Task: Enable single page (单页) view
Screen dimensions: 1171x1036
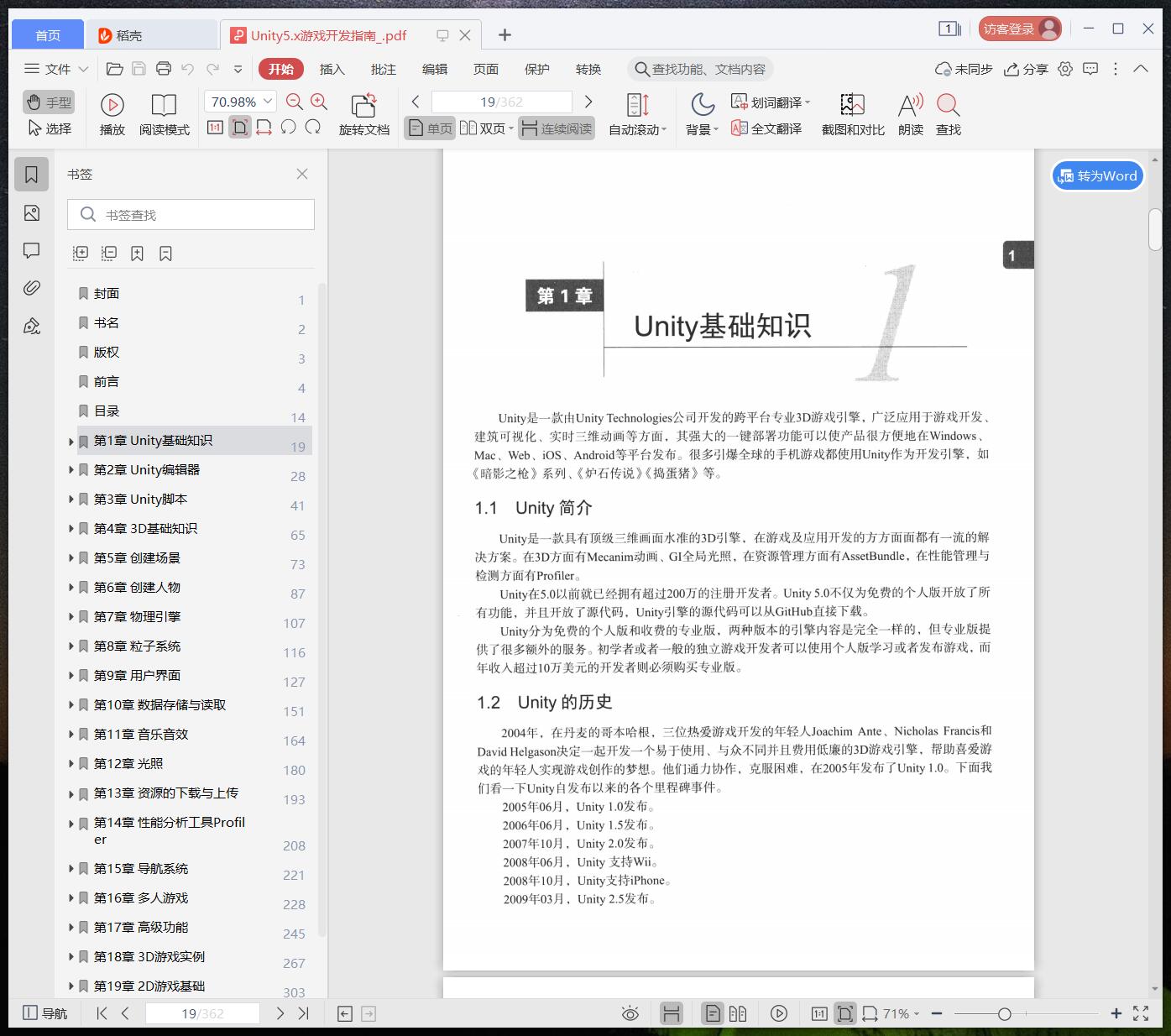Action: click(x=430, y=128)
